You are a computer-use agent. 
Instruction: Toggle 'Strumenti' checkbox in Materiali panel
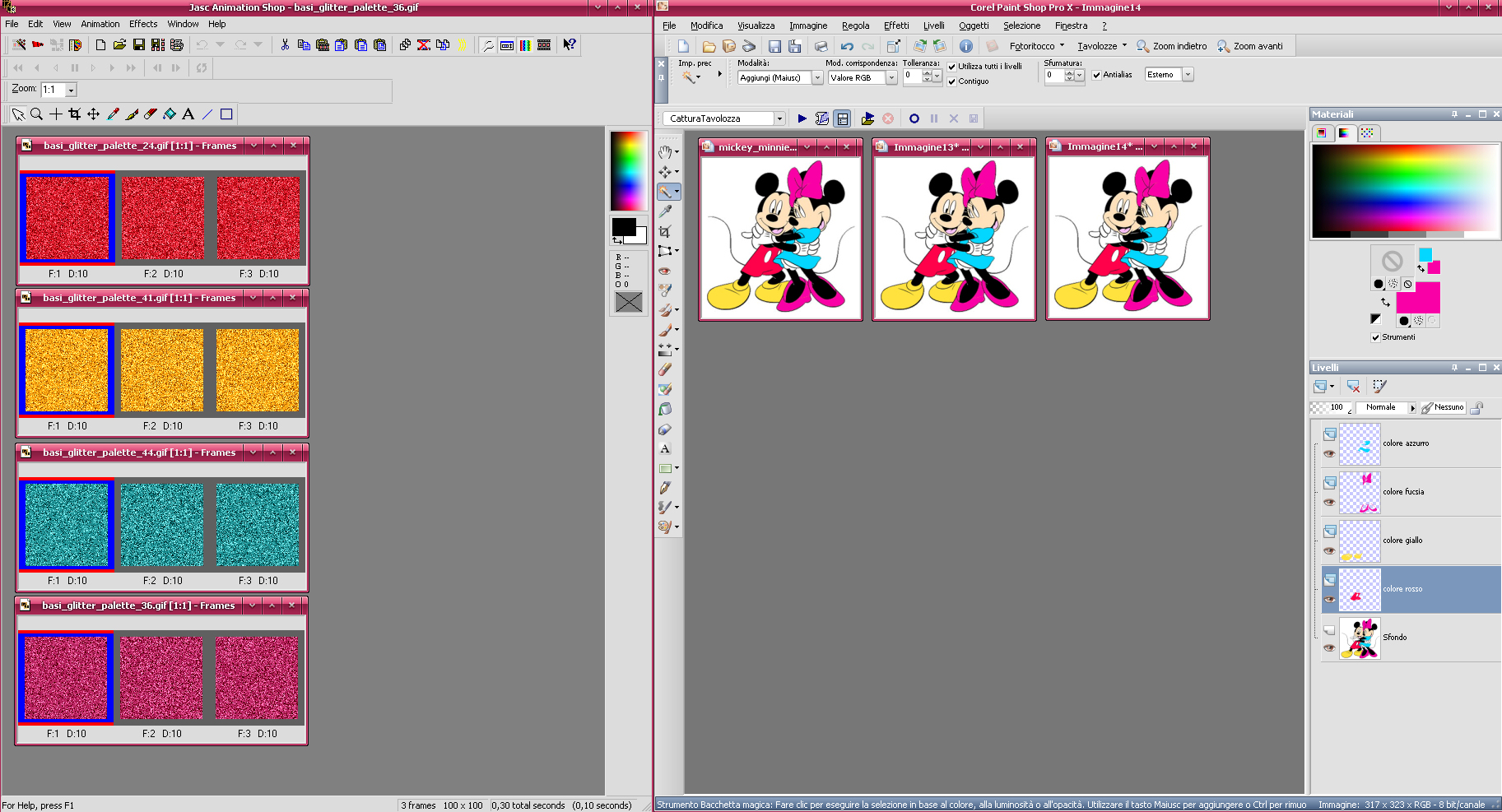[1375, 337]
